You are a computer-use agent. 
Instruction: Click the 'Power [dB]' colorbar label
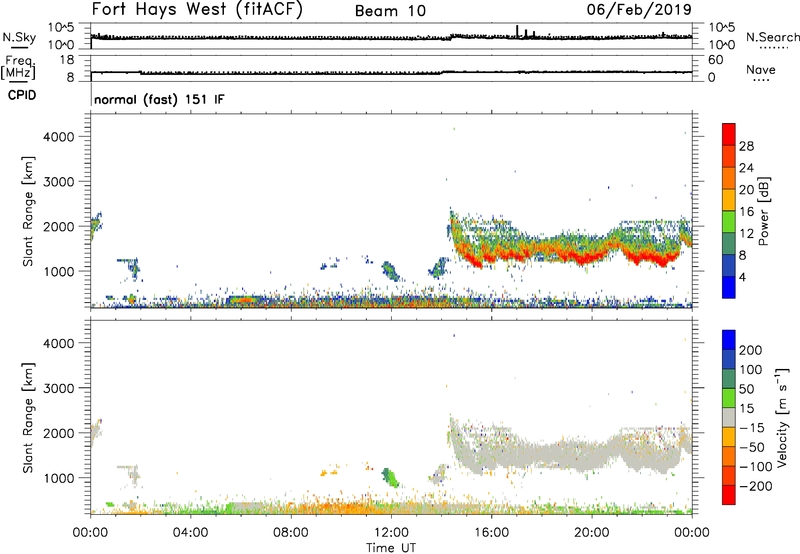[x=764, y=211]
